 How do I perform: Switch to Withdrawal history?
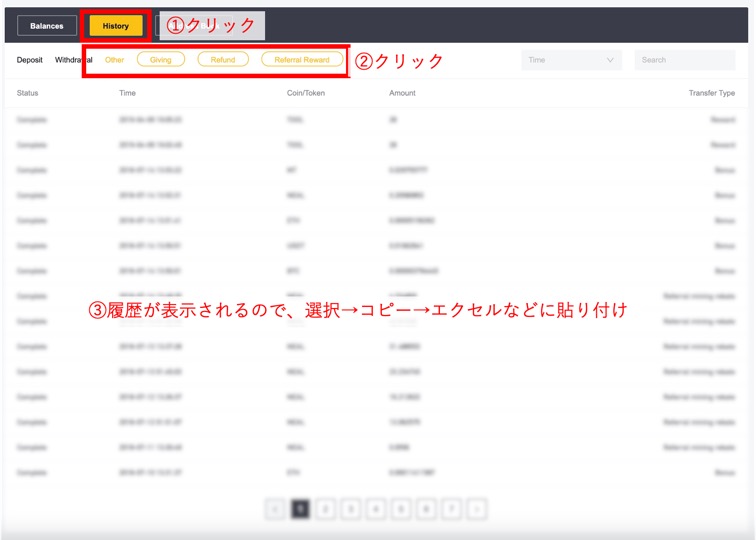pos(73,60)
